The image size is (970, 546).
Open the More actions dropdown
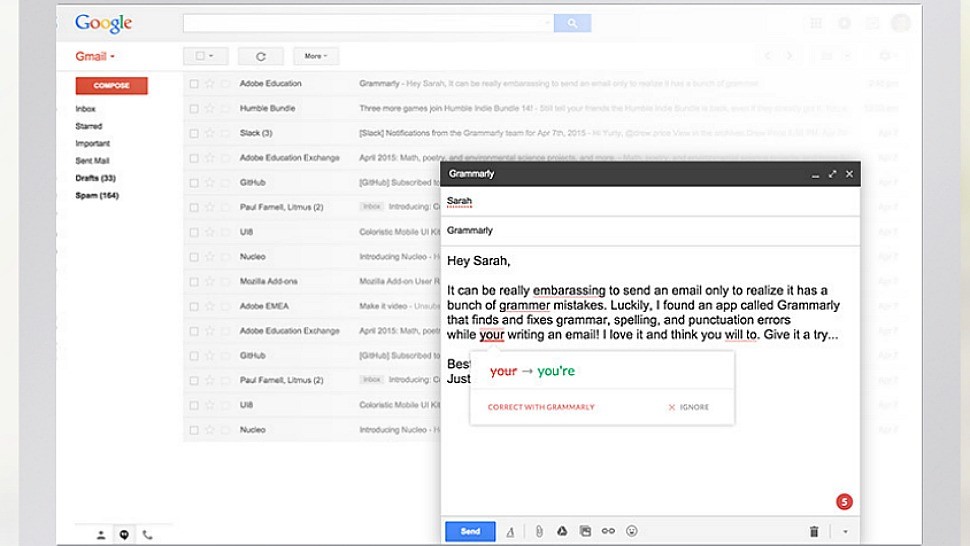coord(316,56)
